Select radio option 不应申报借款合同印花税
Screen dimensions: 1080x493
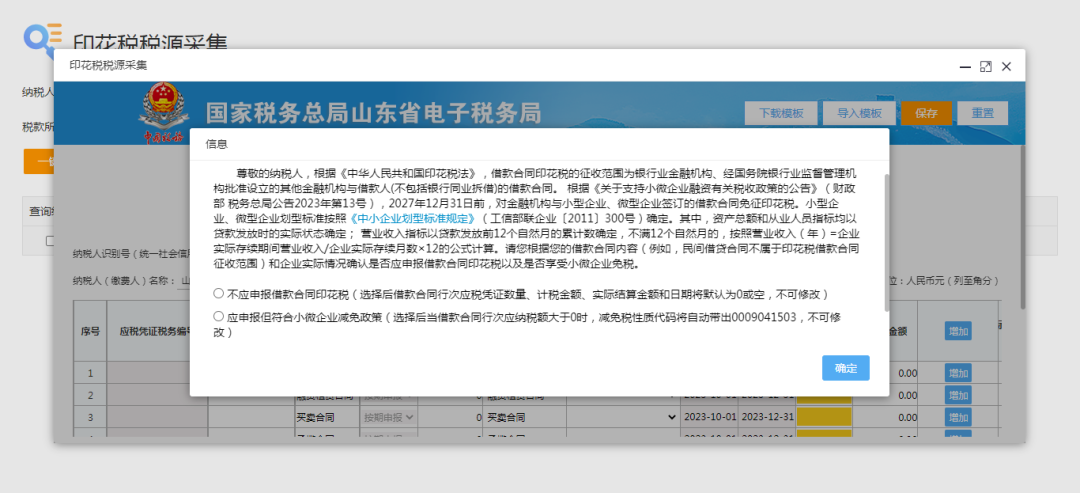click(x=218, y=293)
